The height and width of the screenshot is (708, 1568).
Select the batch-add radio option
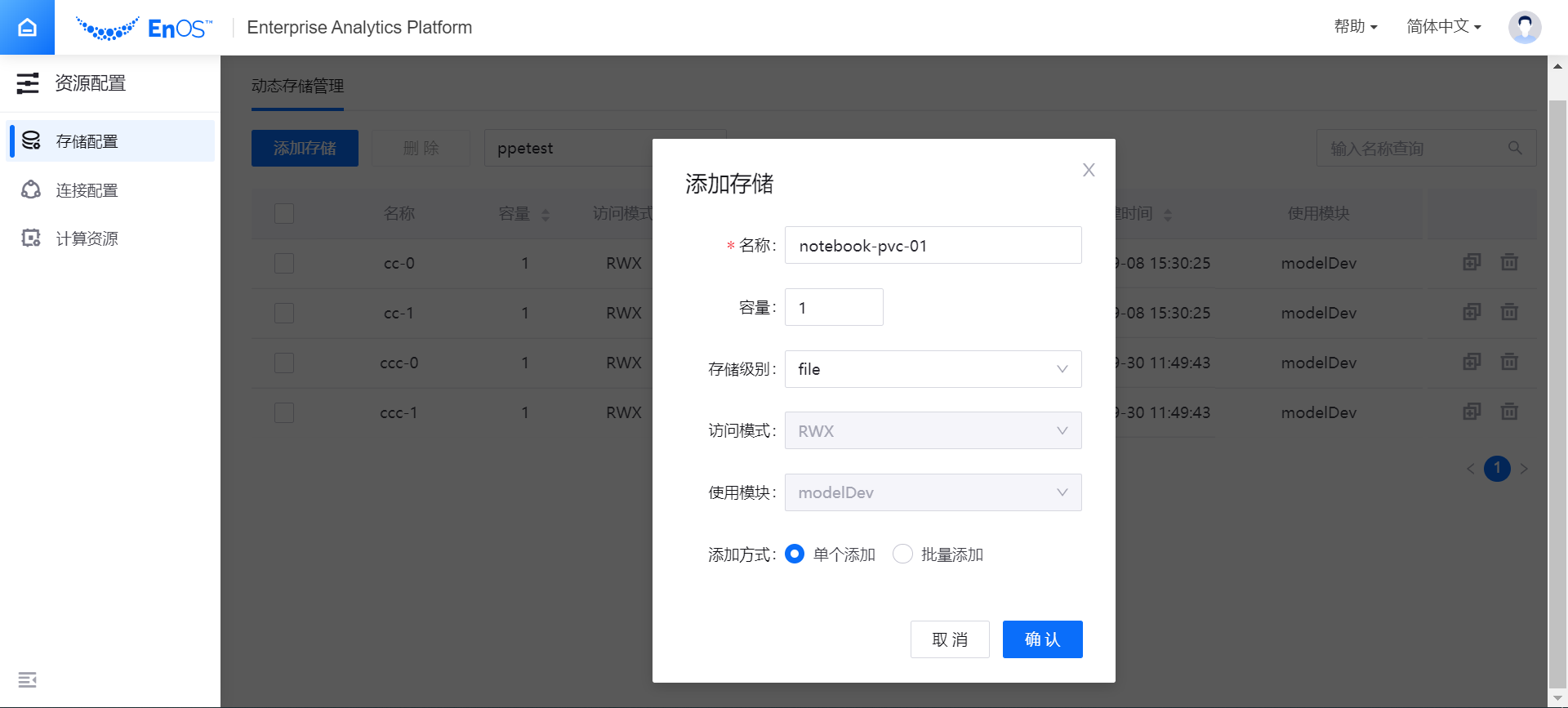(x=902, y=554)
